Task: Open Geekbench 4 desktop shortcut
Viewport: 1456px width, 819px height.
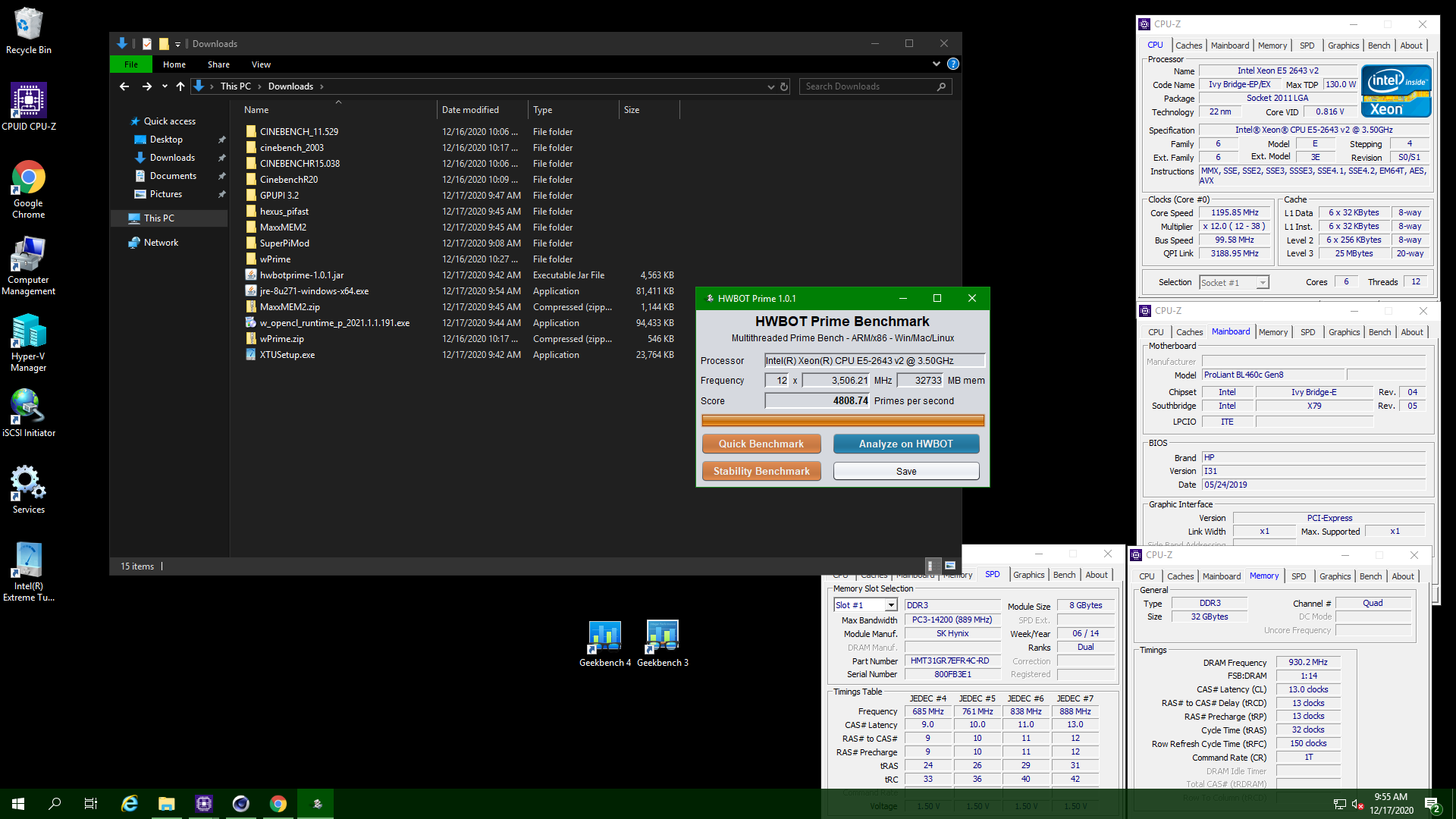Action: pos(605,643)
